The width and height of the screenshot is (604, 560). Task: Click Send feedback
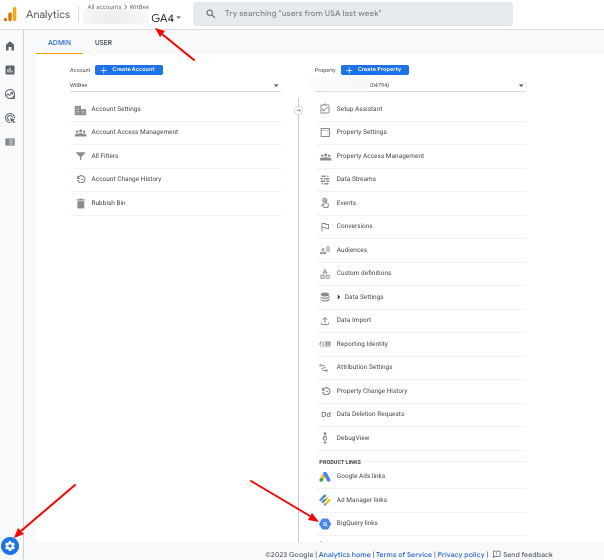pos(523,555)
